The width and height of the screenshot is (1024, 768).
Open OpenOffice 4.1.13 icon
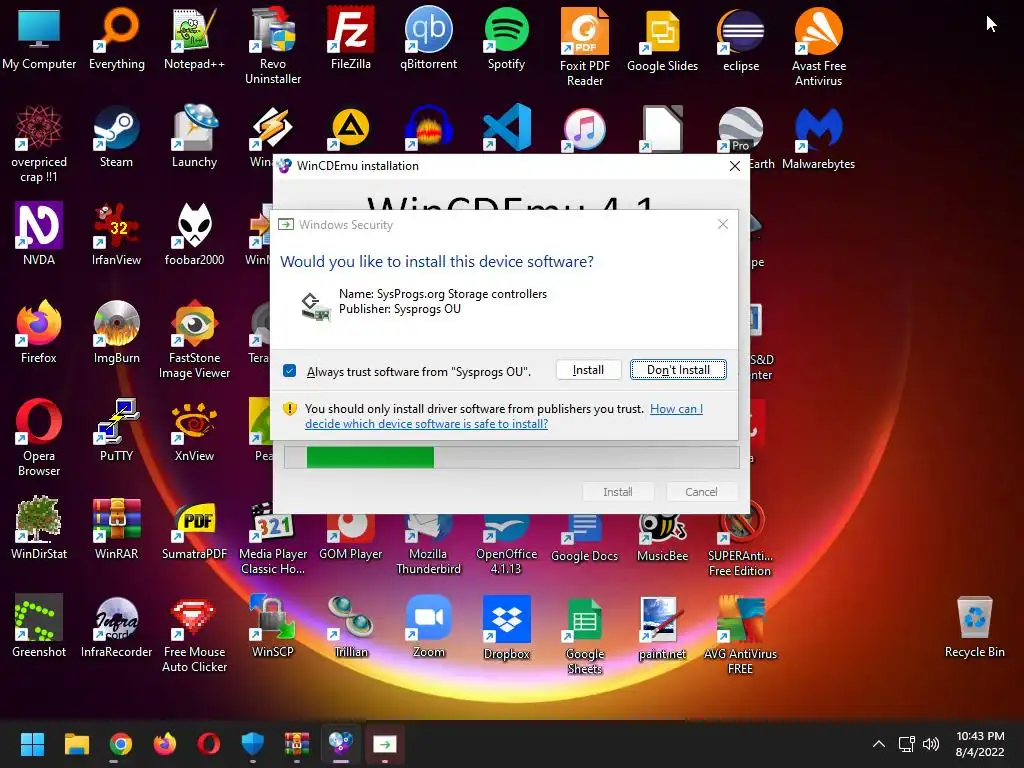(x=506, y=545)
